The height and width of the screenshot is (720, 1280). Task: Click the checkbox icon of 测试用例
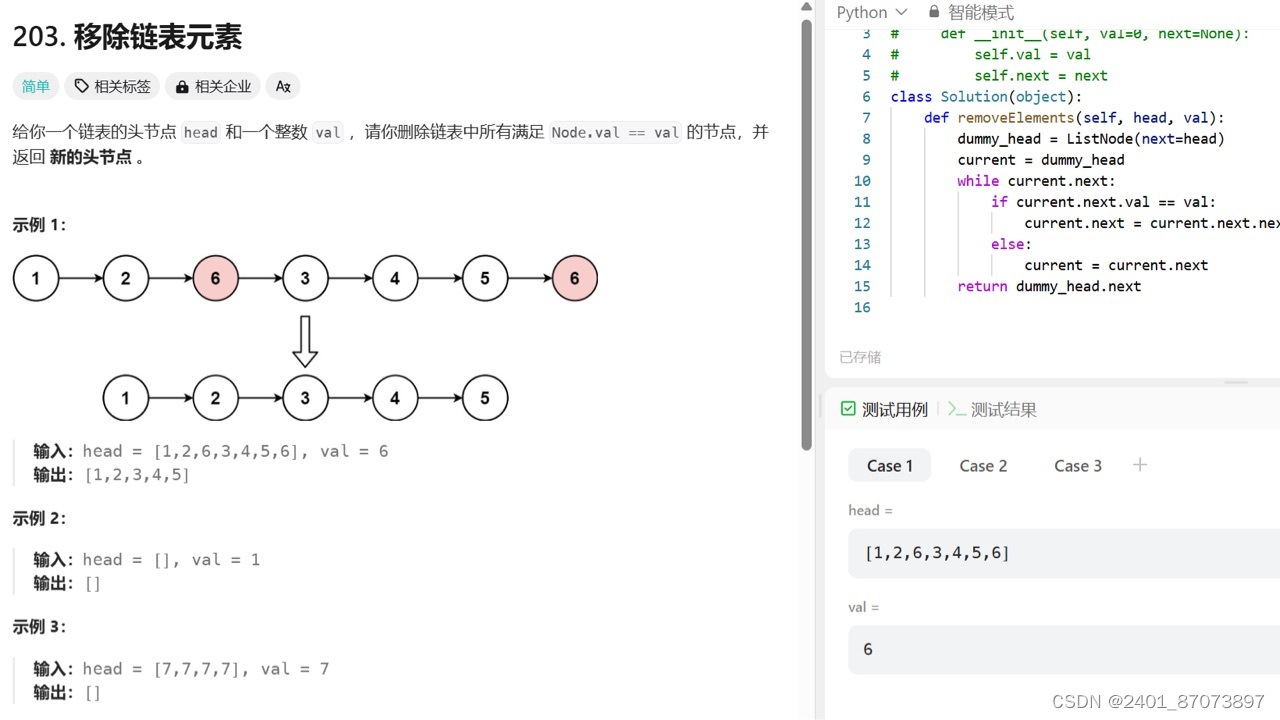[x=848, y=409]
